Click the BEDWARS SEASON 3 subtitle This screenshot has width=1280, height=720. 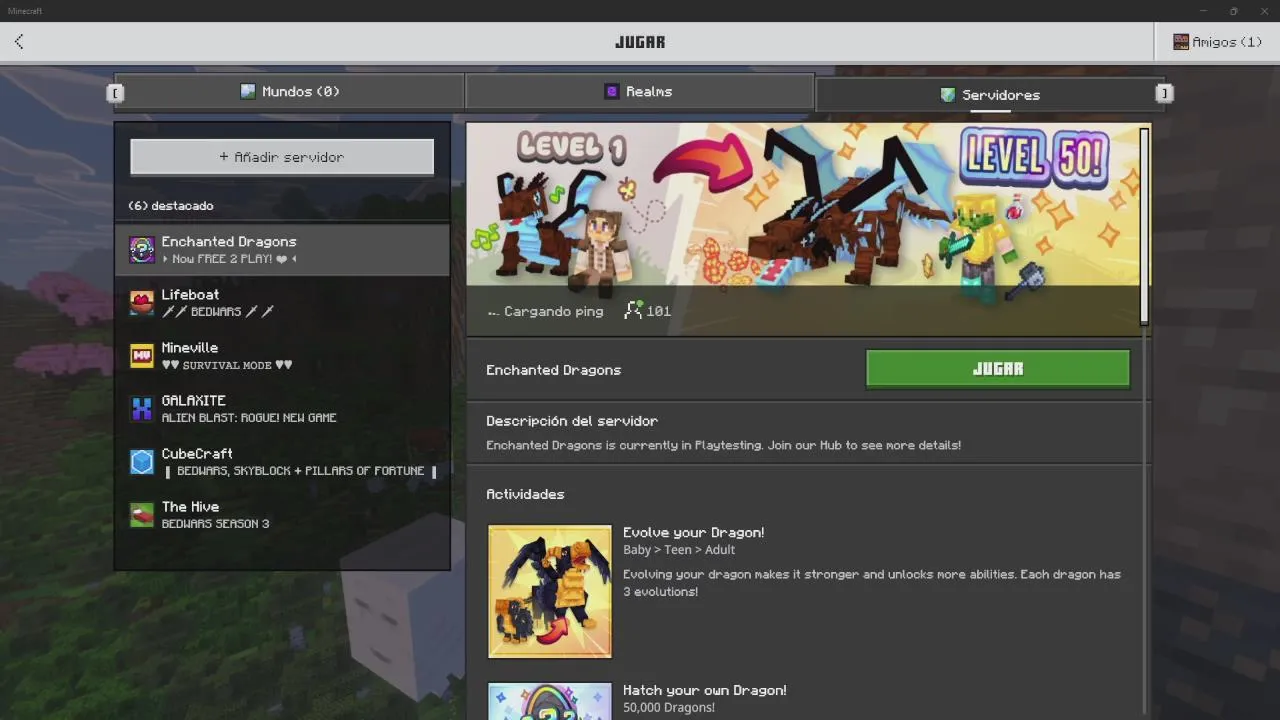(x=215, y=523)
